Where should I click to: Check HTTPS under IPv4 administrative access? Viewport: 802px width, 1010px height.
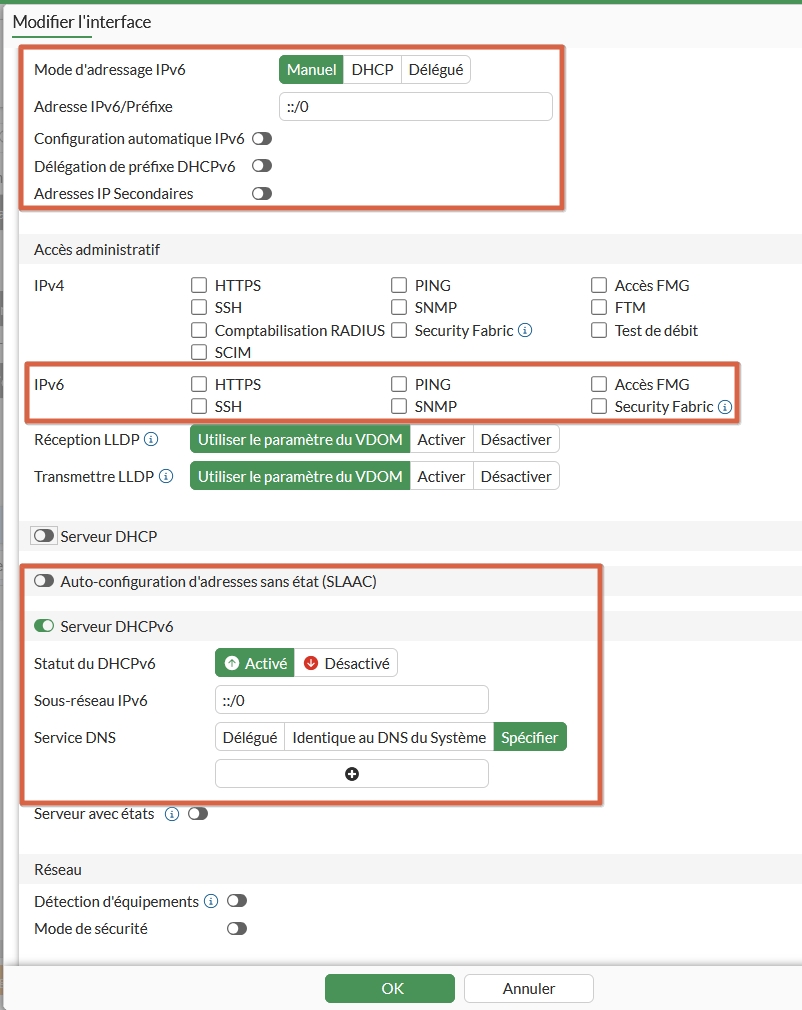pyautogui.click(x=198, y=285)
